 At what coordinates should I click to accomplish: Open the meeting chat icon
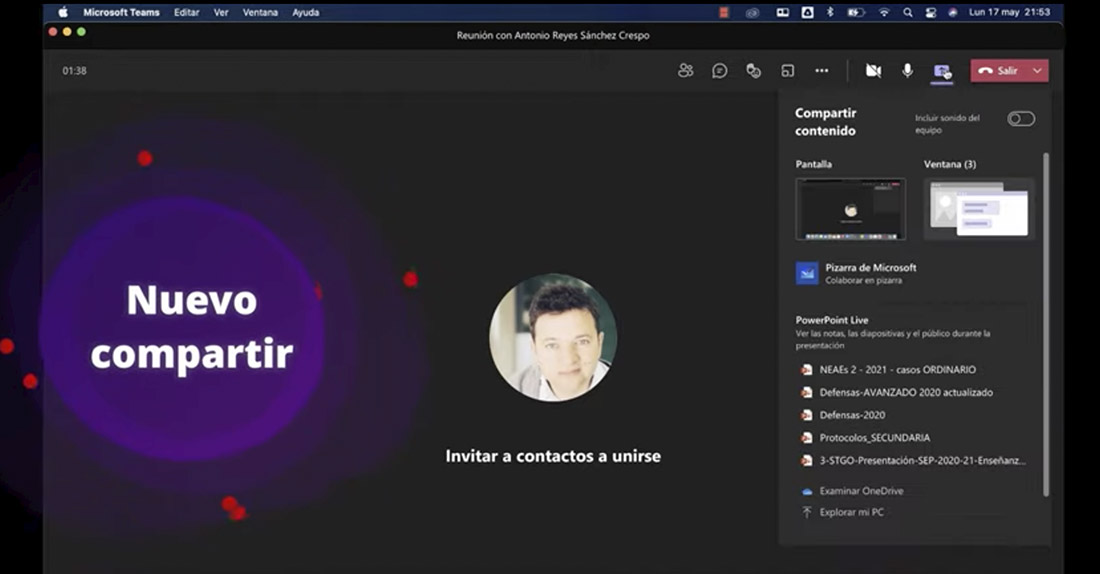719,71
